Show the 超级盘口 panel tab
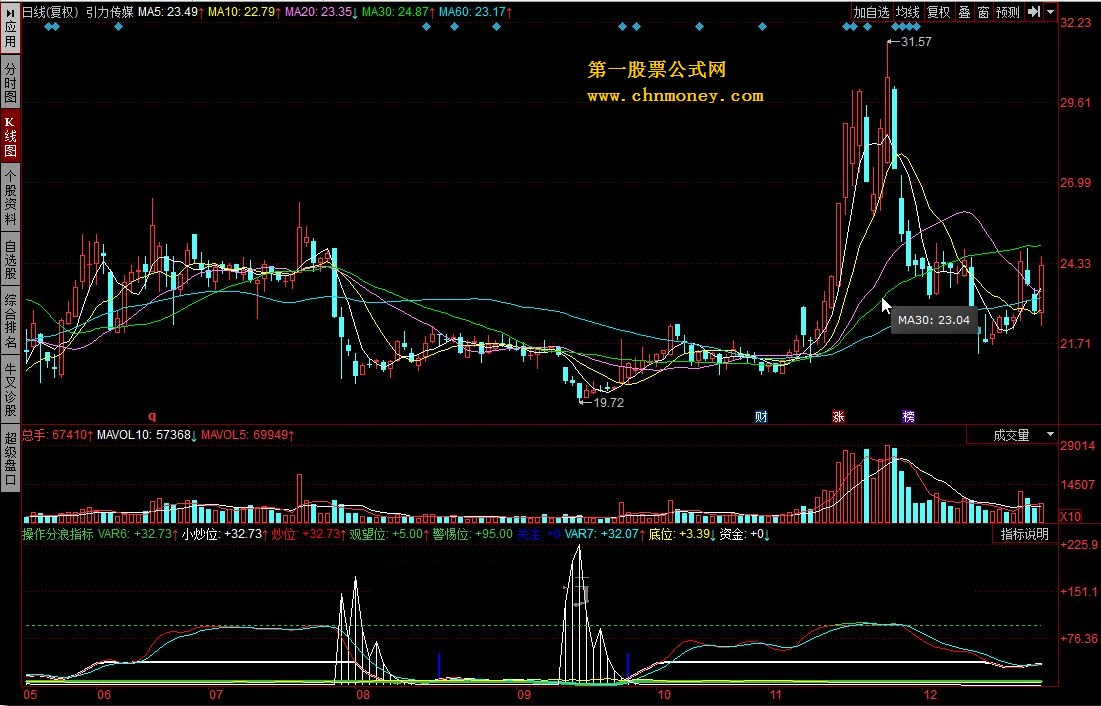Screen dimensions: 1101x706 click(x=10, y=458)
